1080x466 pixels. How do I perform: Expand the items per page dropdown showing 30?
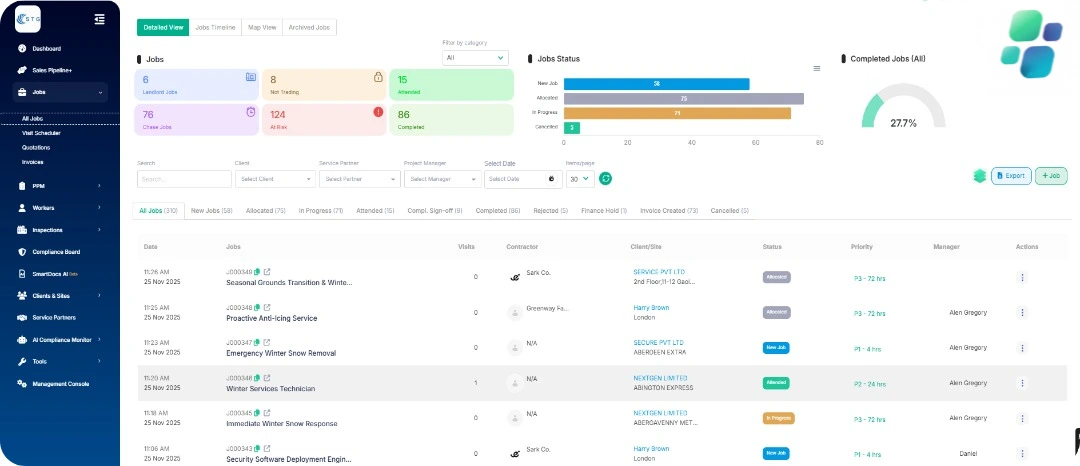(580, 179)
